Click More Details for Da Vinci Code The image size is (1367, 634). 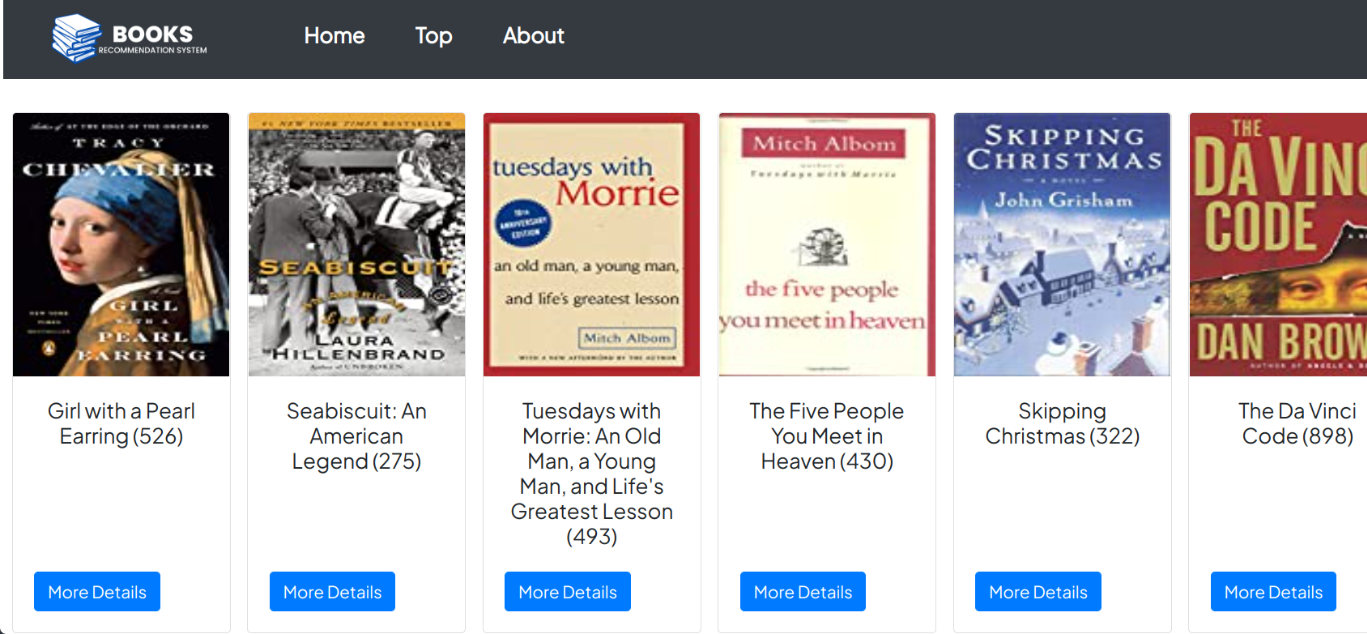(1273, 592)
